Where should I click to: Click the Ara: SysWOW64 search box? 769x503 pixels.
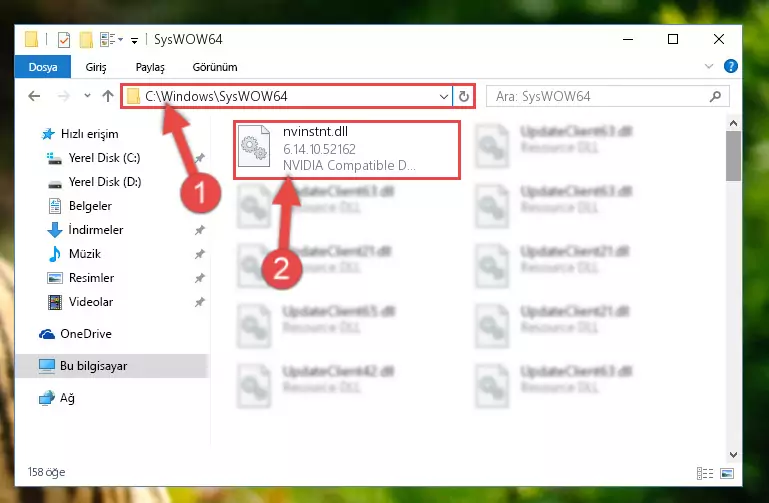point(607,96)
